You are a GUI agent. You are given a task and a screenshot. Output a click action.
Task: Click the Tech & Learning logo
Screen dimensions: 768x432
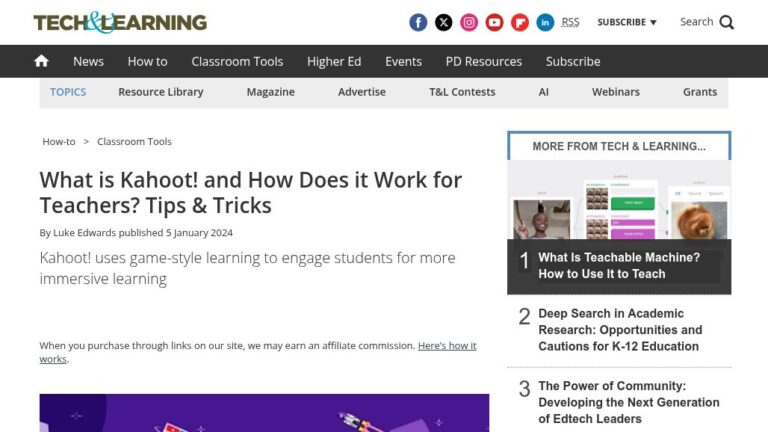pos(120,22)
